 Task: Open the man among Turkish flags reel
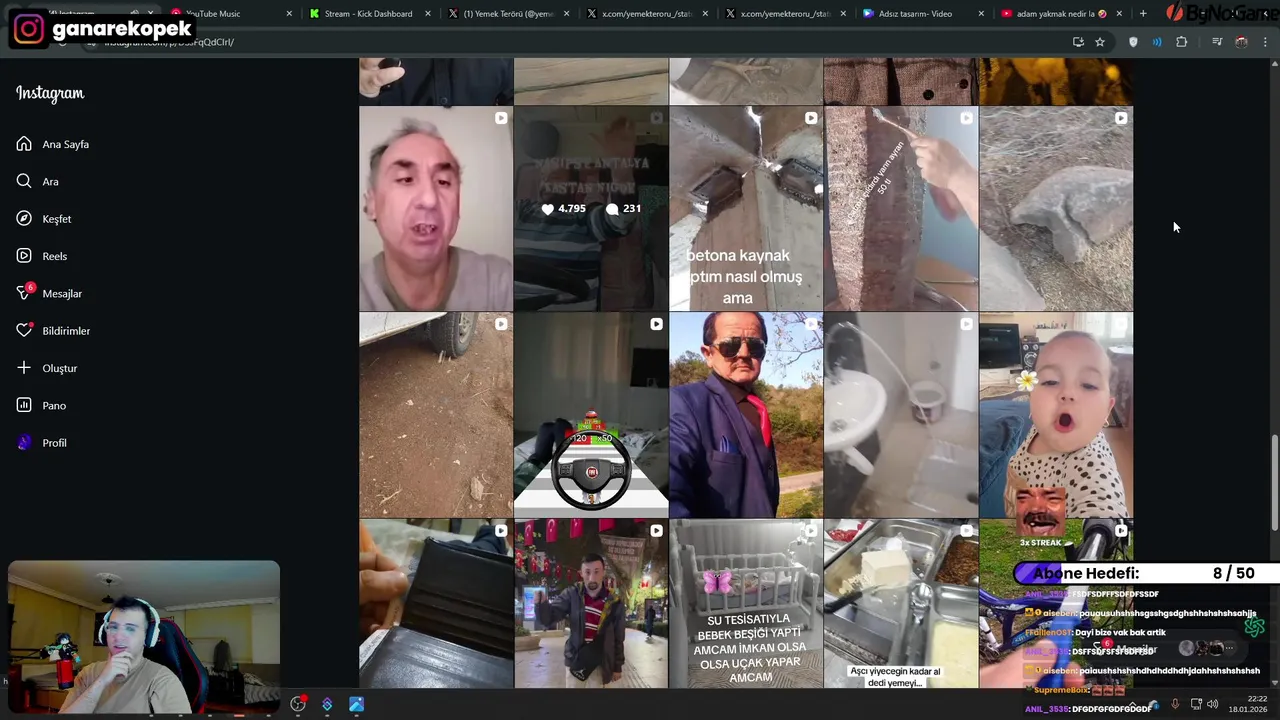click(591, 603)
